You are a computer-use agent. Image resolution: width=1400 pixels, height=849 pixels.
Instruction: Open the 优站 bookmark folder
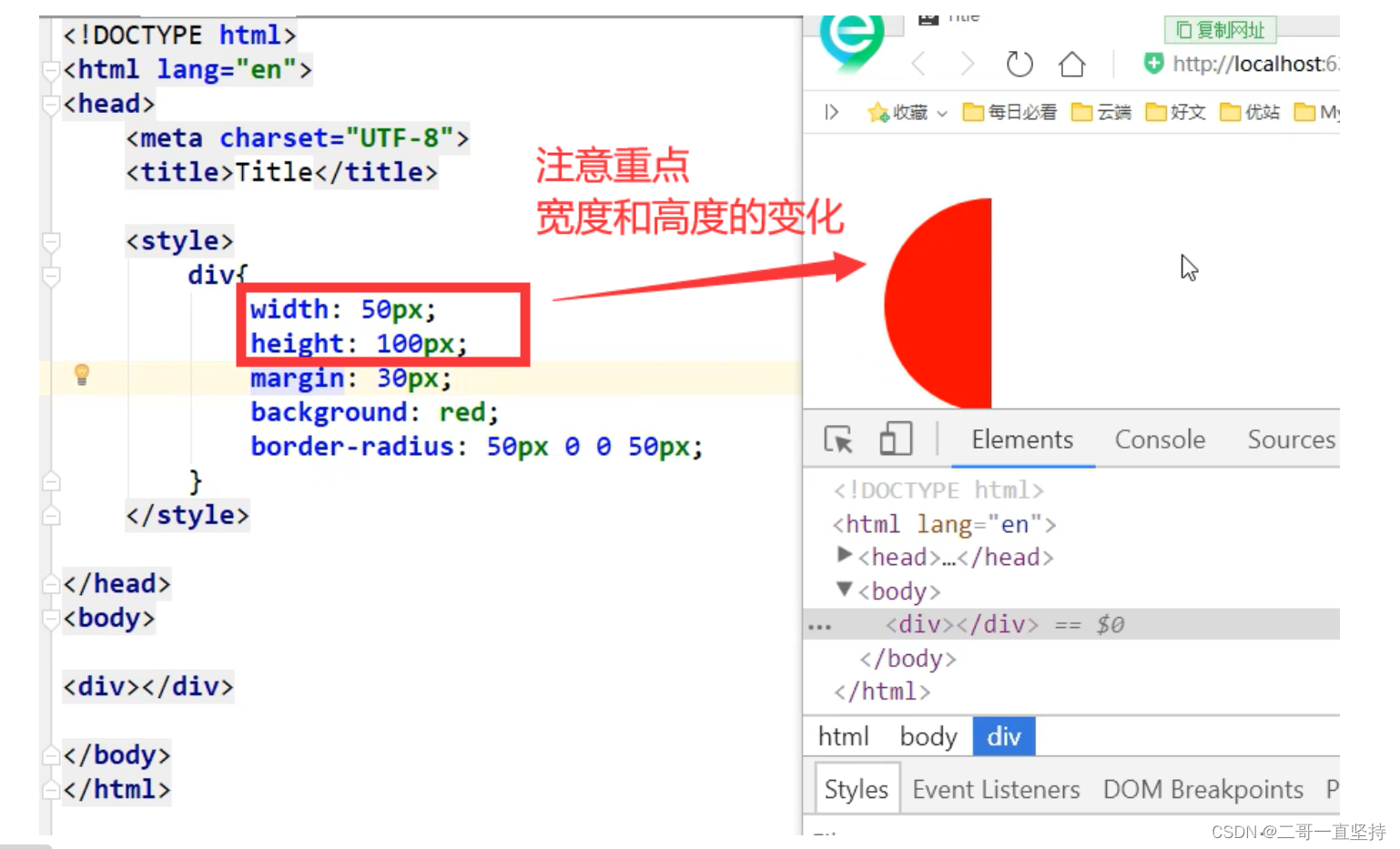pyautogui.click(x=1250, y=112)
